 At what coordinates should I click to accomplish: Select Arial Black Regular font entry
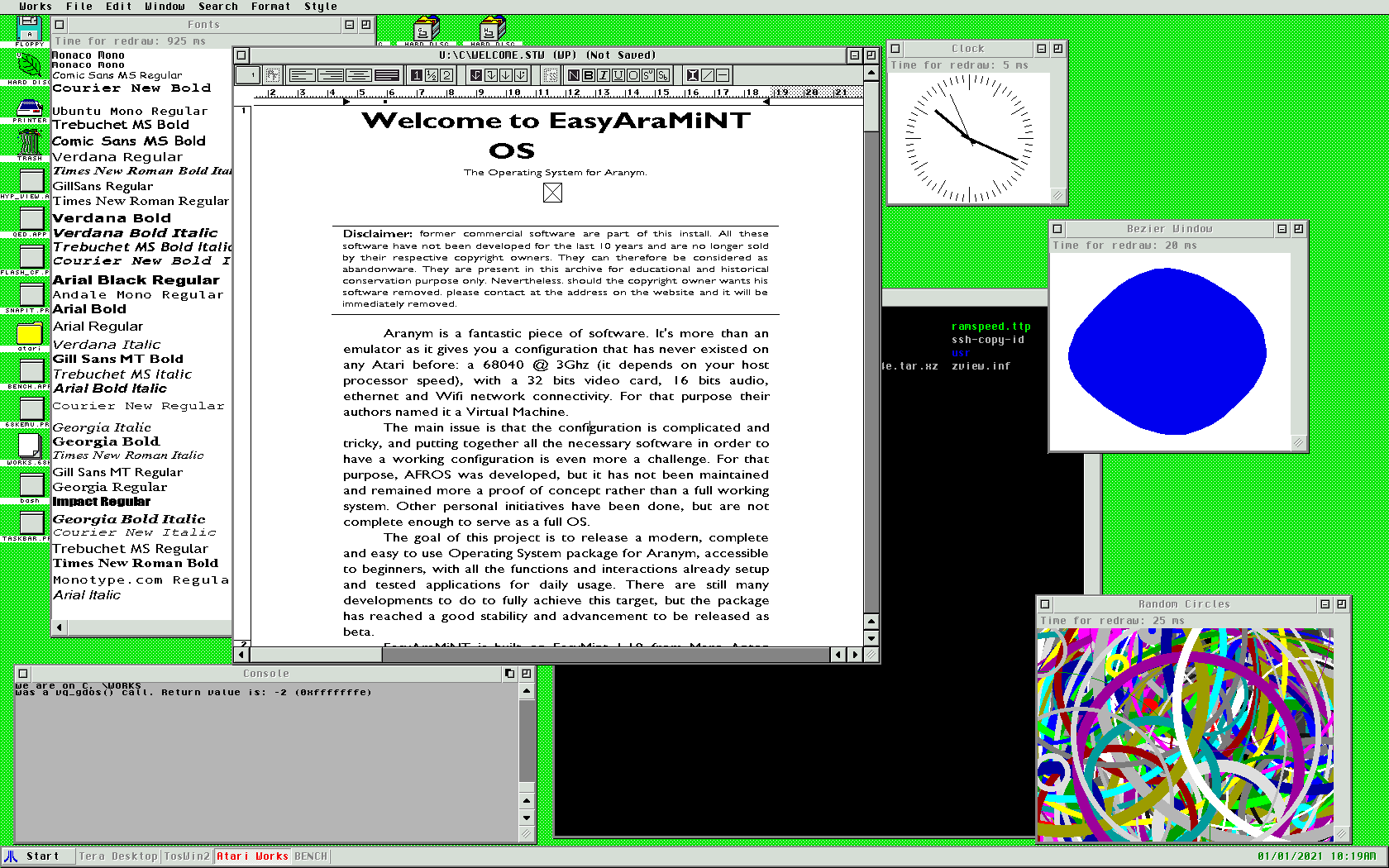[x=136, y=280]
